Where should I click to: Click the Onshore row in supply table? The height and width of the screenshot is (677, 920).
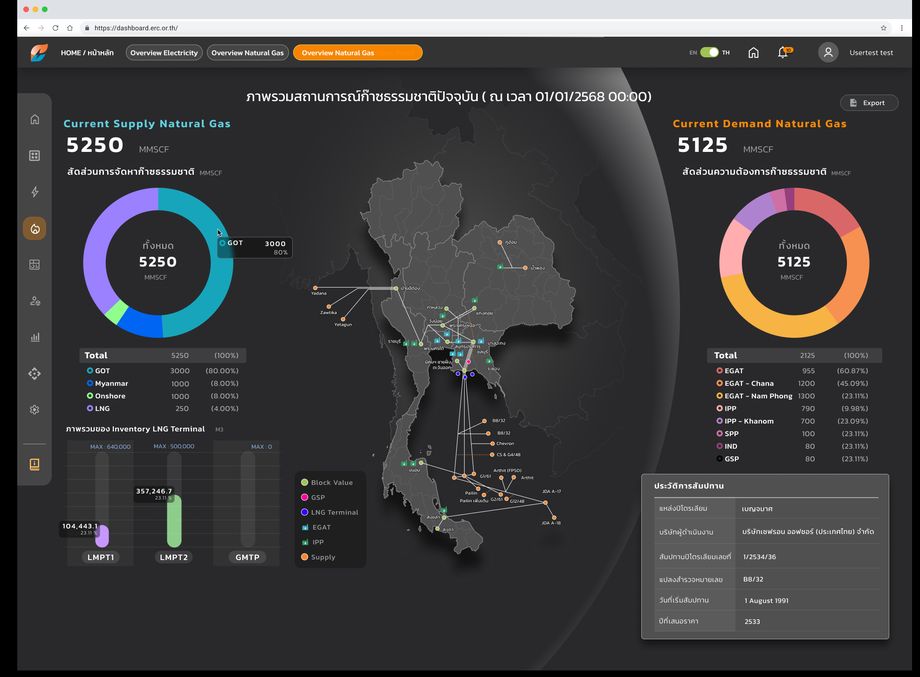click(163, 396)
